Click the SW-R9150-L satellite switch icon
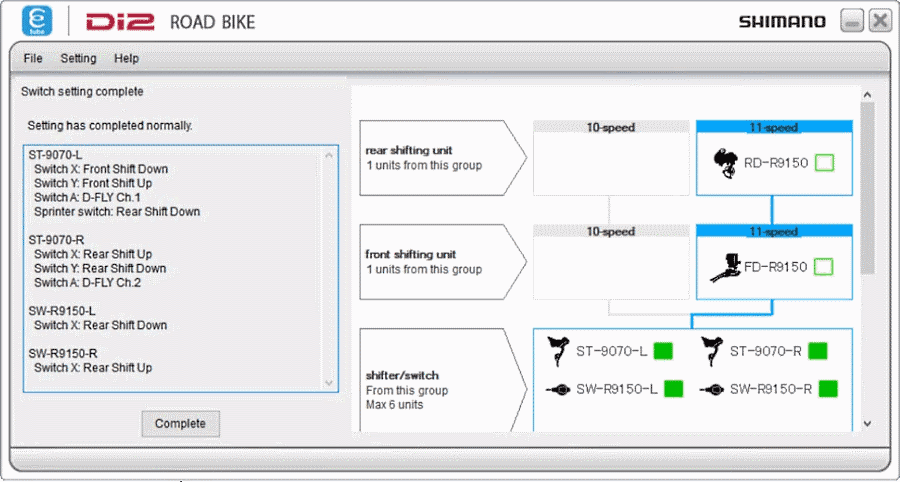900x482 pixels. (x=559, y=389)
